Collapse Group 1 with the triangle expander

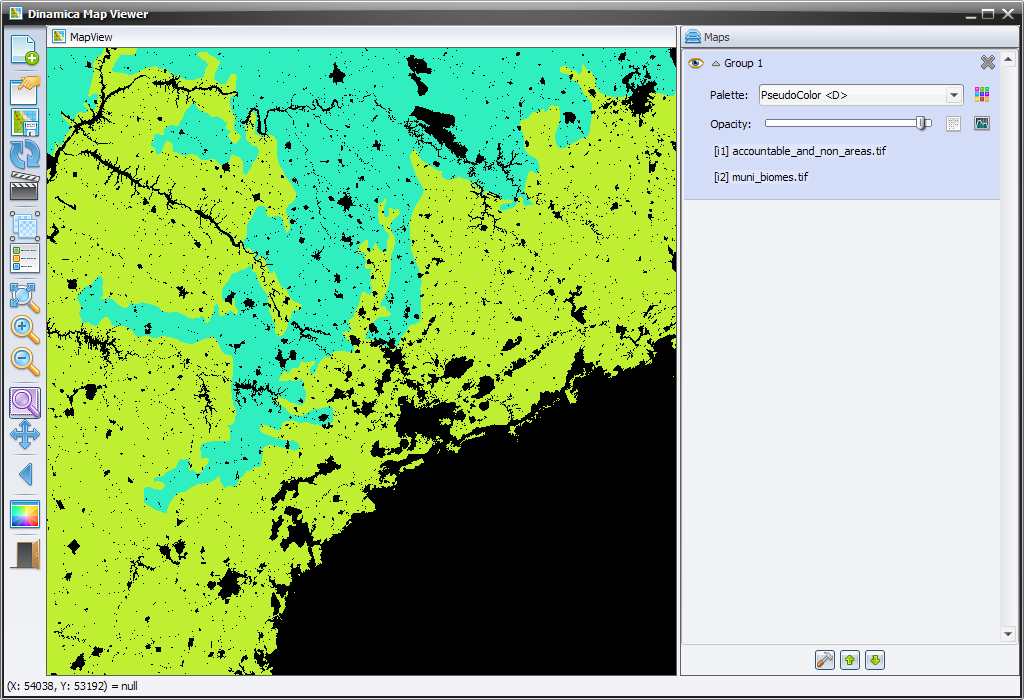[715, 64]
